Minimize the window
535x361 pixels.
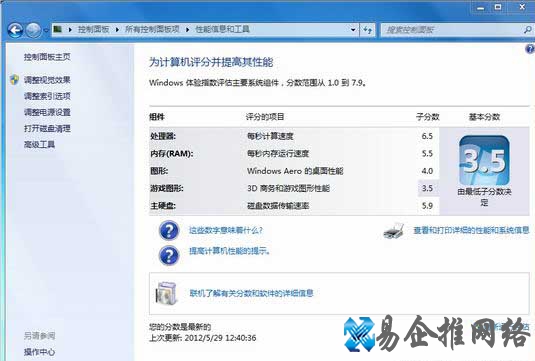pos(480,8)
